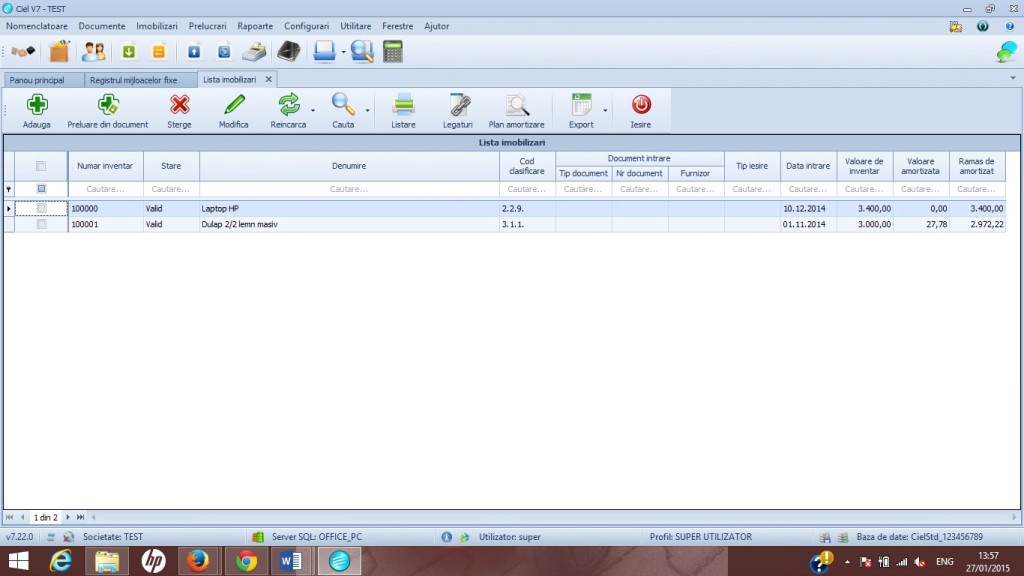Click the handshake icon in the top toolbar

(23, 51)
